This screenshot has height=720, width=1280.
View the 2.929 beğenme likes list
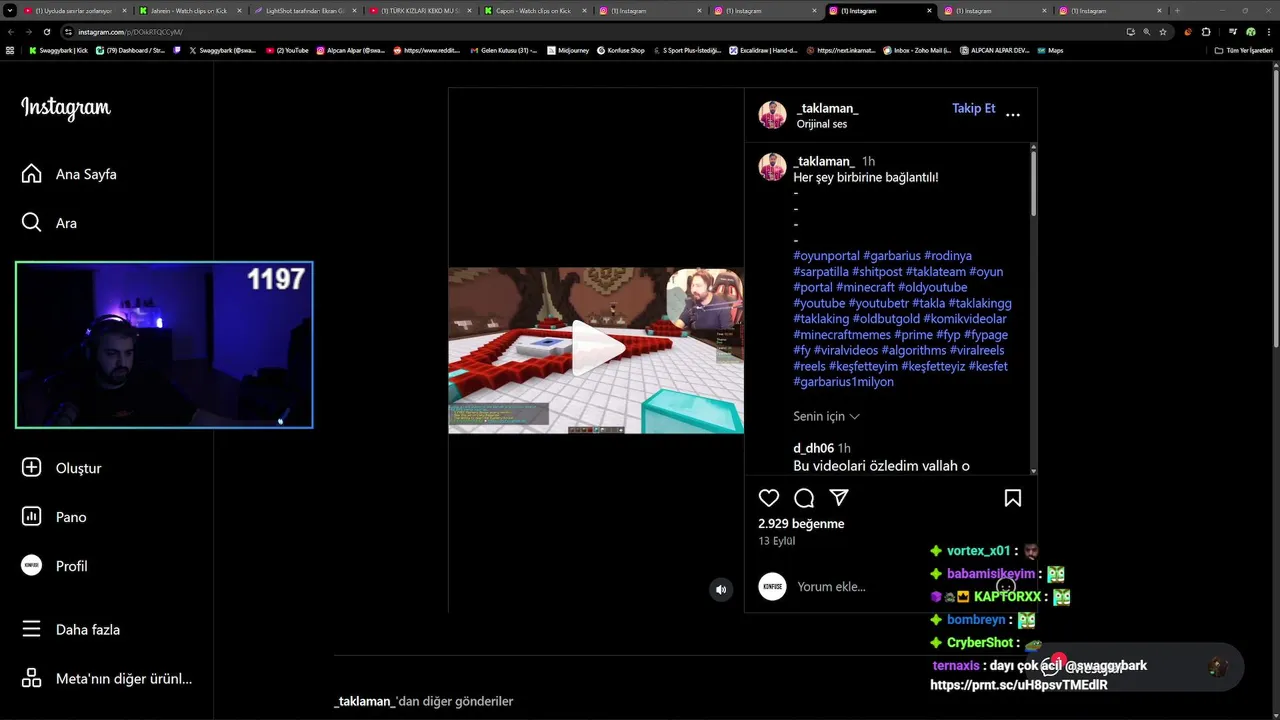tap(801, 524)
